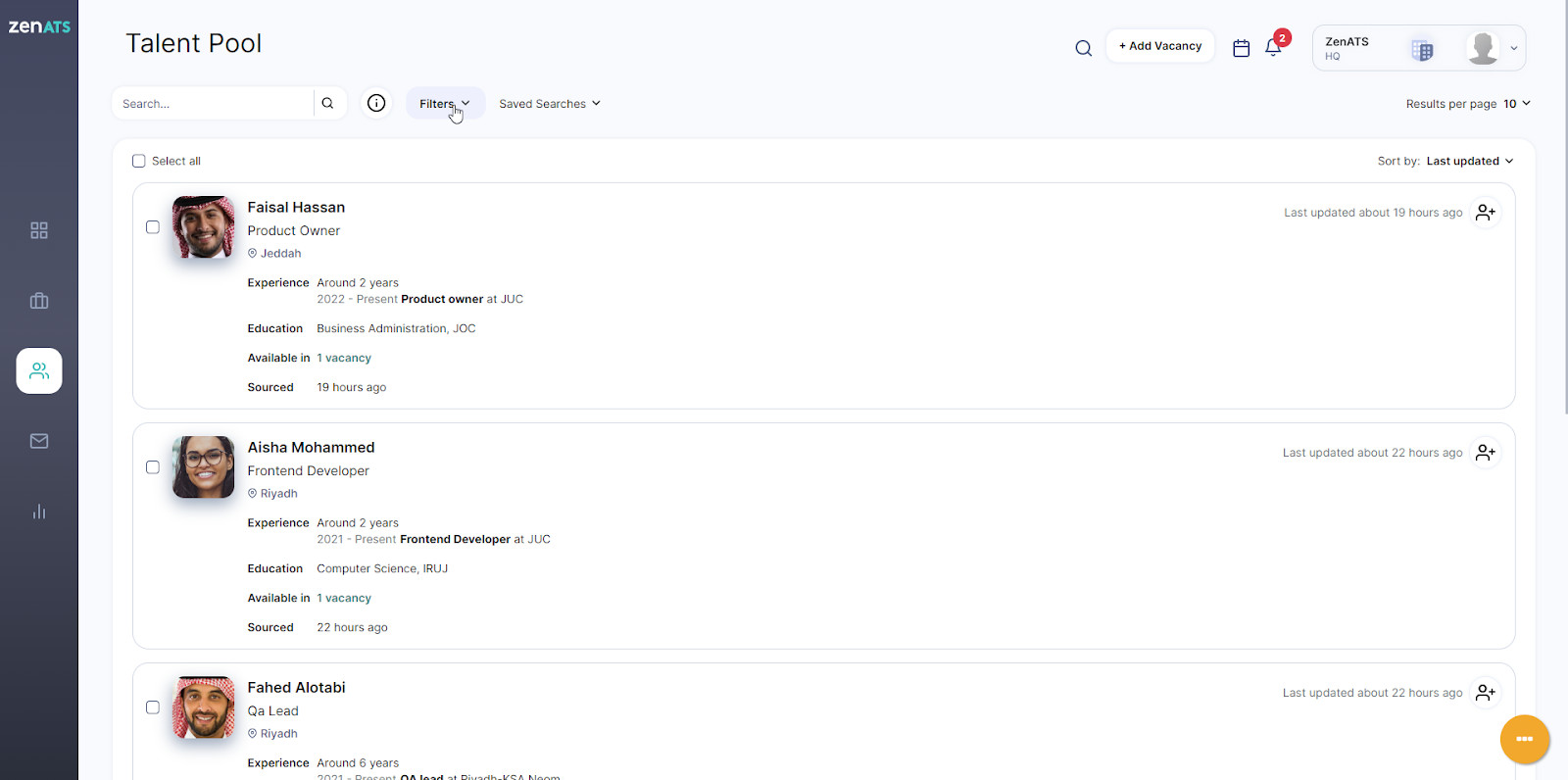The width and height of the screenshot is (1568, 780).
Task: Add Faisal Hassan to a vacancy icon
Action: [1486, 213]
